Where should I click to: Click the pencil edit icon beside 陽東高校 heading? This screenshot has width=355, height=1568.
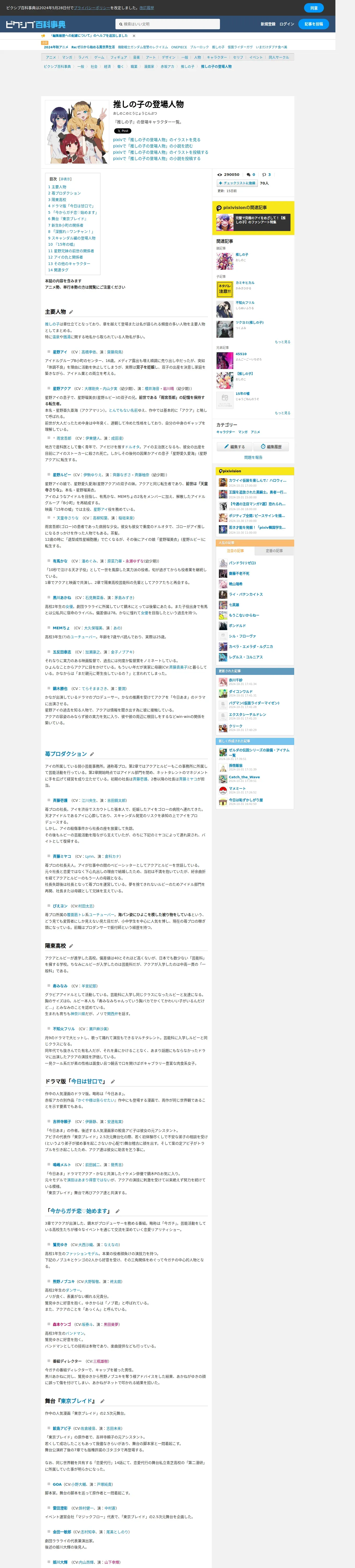pyautogui.click(x=71, y=946)
